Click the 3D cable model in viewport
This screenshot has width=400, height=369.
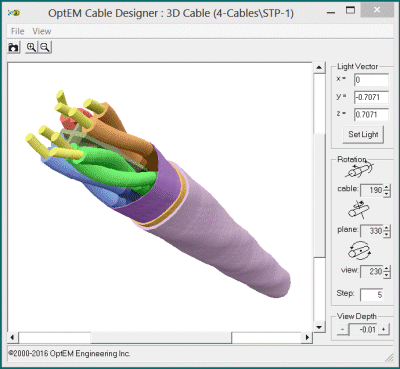pyautogui.click(x=157, y=193)
